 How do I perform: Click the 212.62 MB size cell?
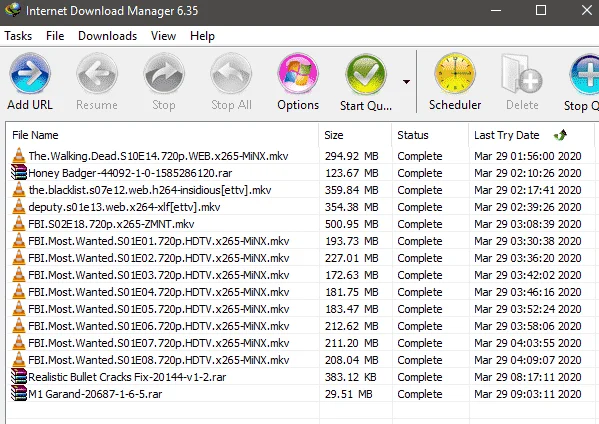pos(351,326)
